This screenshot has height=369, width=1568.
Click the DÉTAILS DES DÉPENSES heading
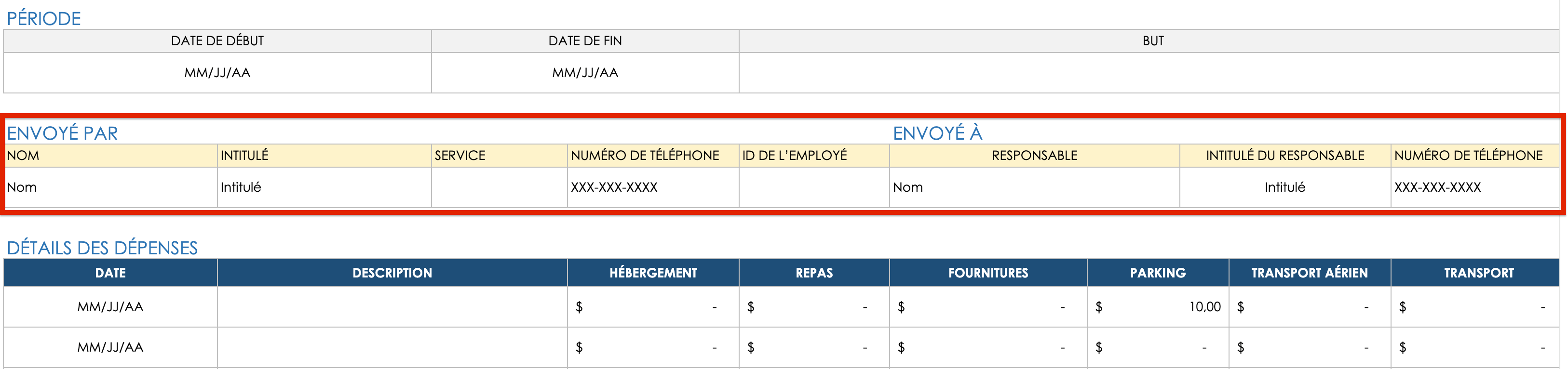(x=102, y=248)
